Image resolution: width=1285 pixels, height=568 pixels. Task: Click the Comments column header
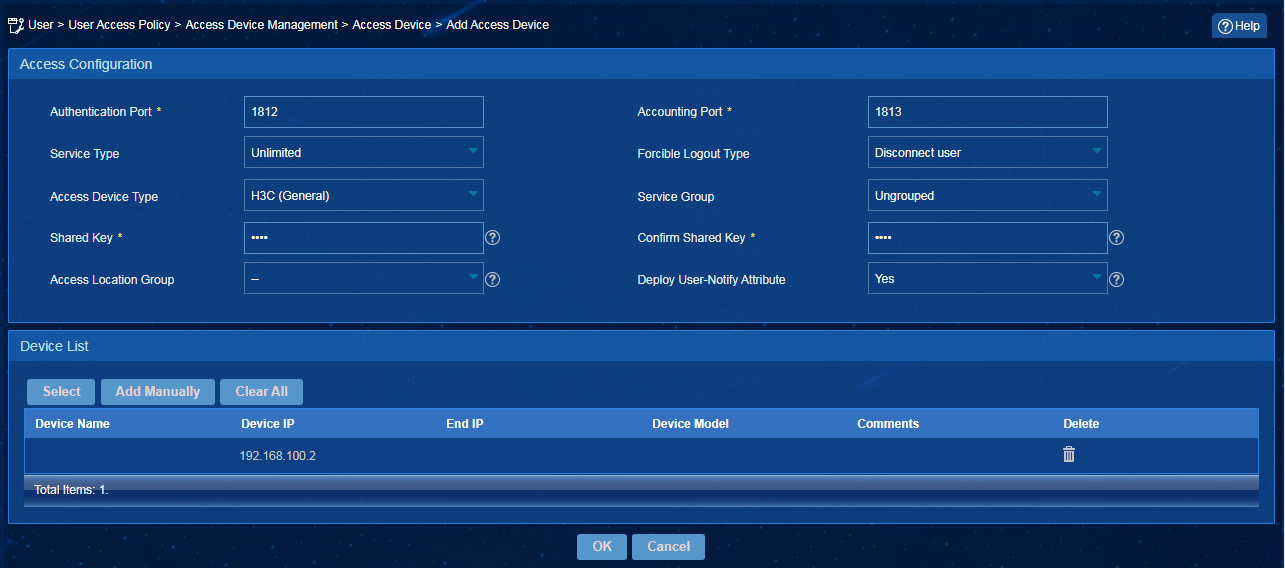coord(888,424)
